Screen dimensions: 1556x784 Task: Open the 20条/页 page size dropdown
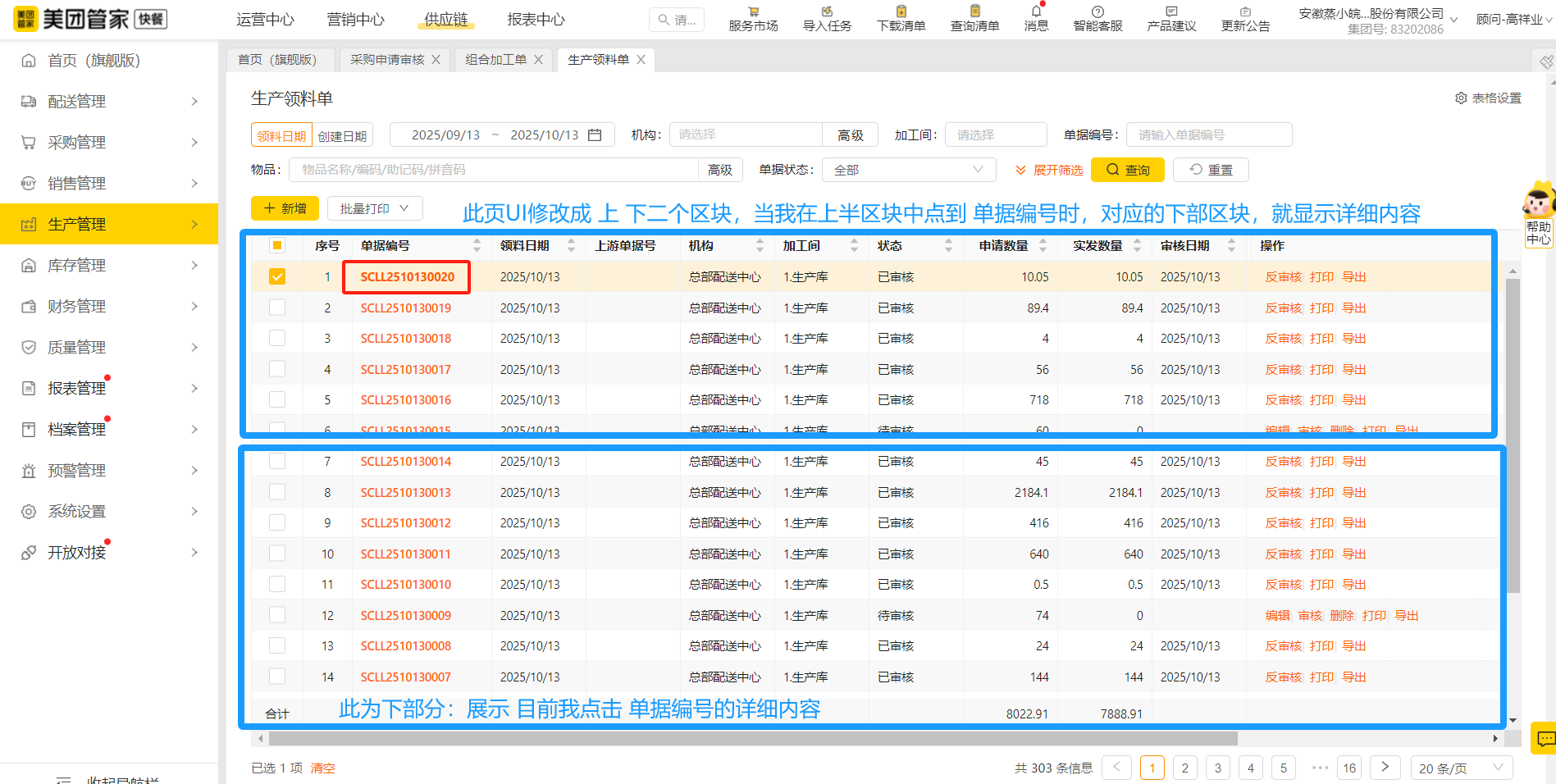tap(1460, 768)
